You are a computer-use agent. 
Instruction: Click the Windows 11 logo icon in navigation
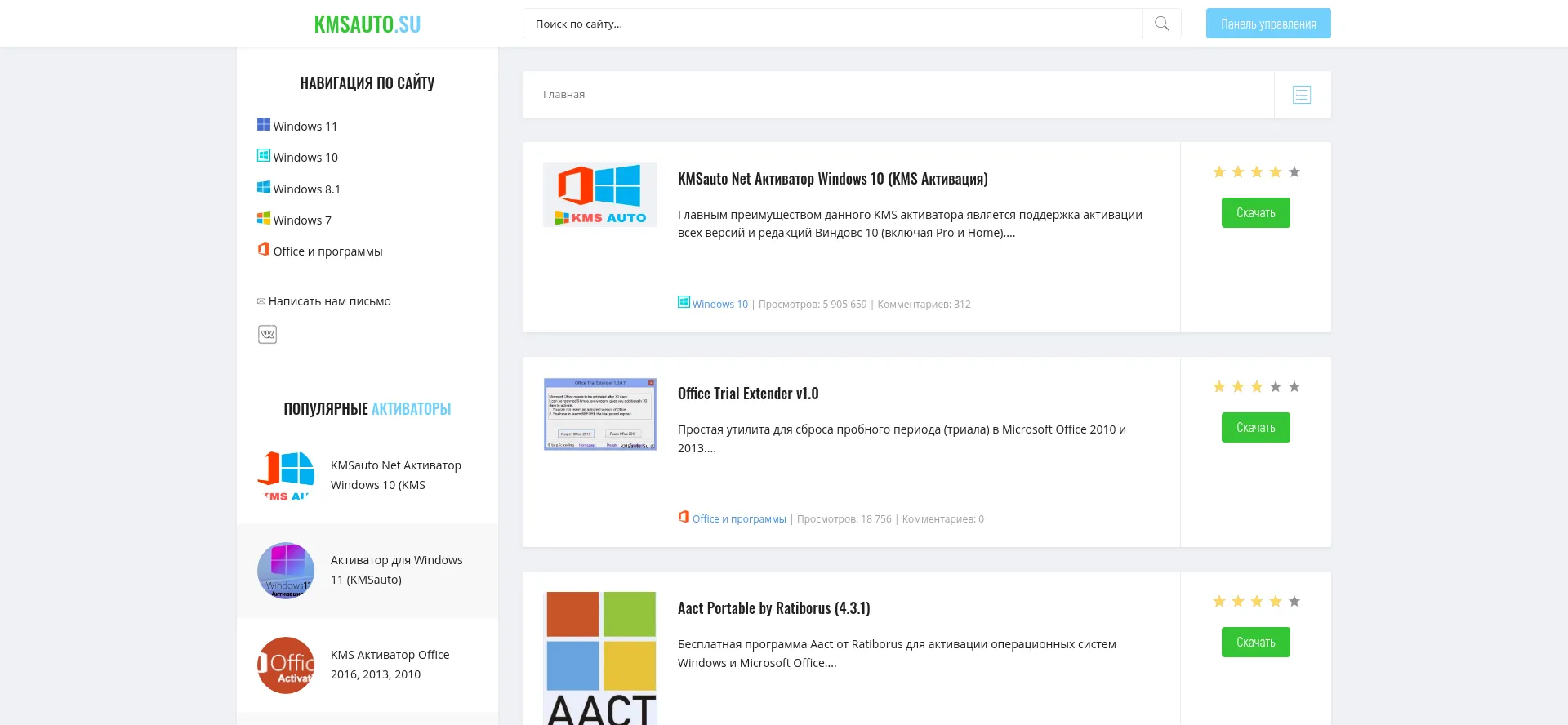coord(264,124)
